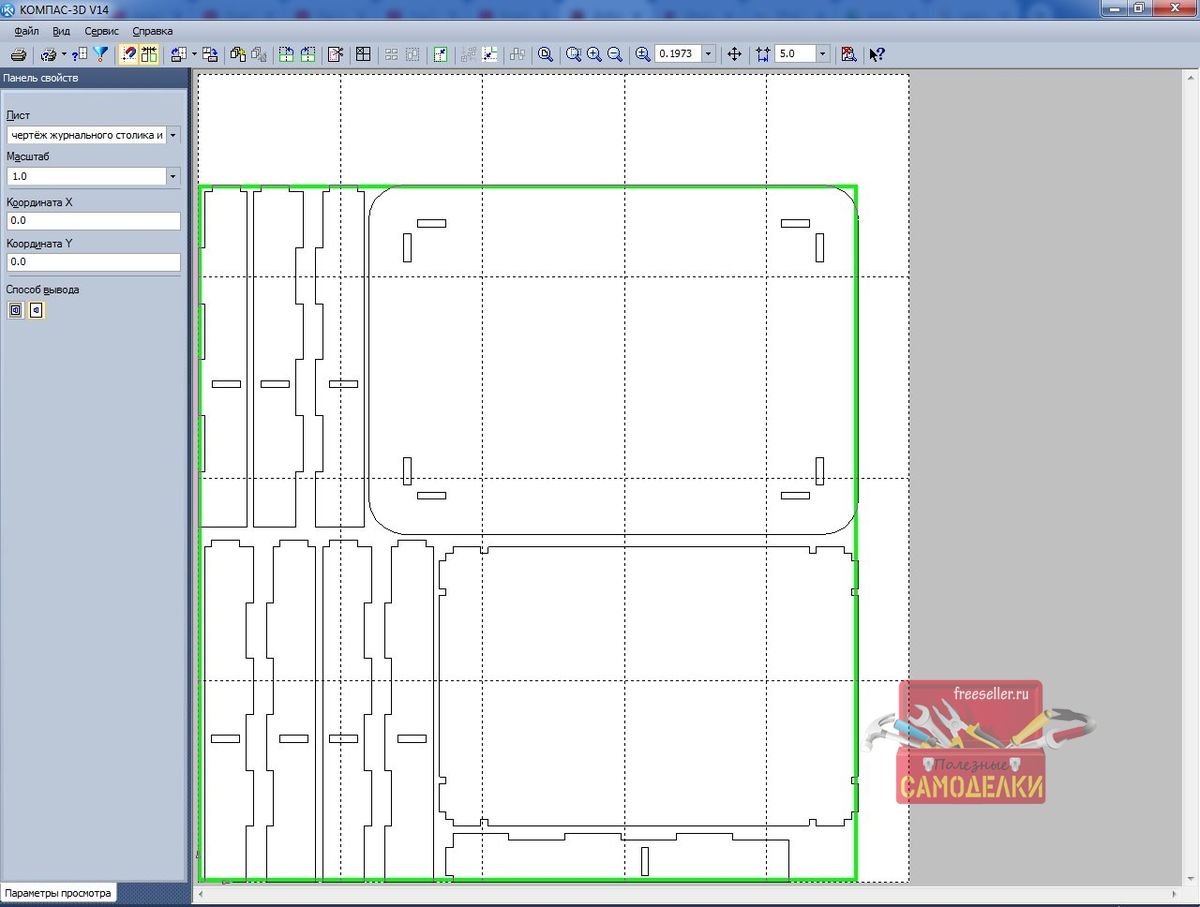Screen dimensions: 1200x907
Task: Toggle the magnet snapping button
Action: (x=129, y=54)
